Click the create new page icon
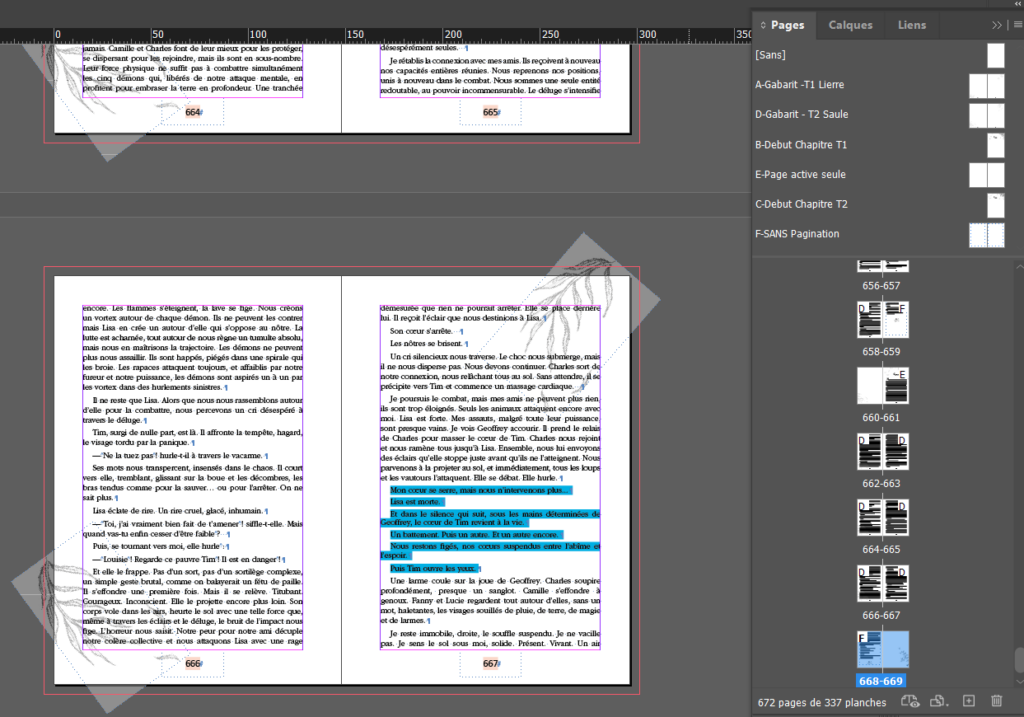The width and height of the screenshot is (1024, 717). (x=967, y=702)
